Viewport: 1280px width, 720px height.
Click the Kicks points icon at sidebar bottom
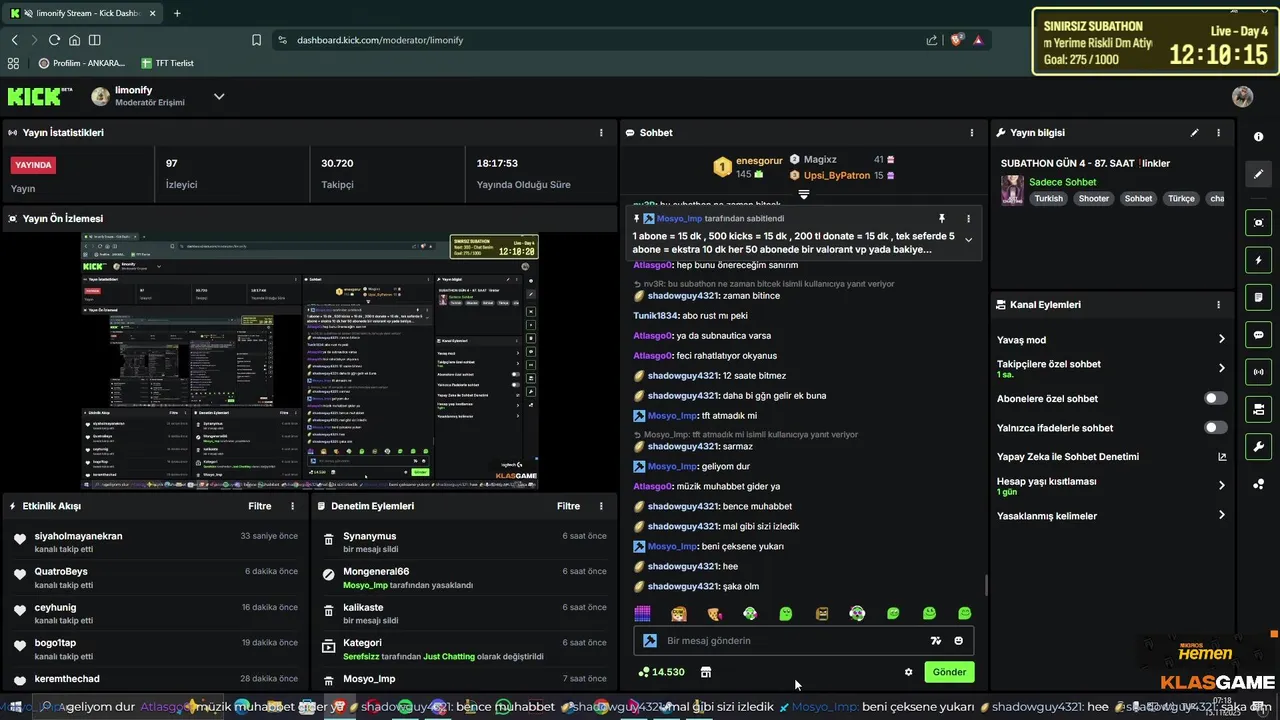[x=1258, y=484]
